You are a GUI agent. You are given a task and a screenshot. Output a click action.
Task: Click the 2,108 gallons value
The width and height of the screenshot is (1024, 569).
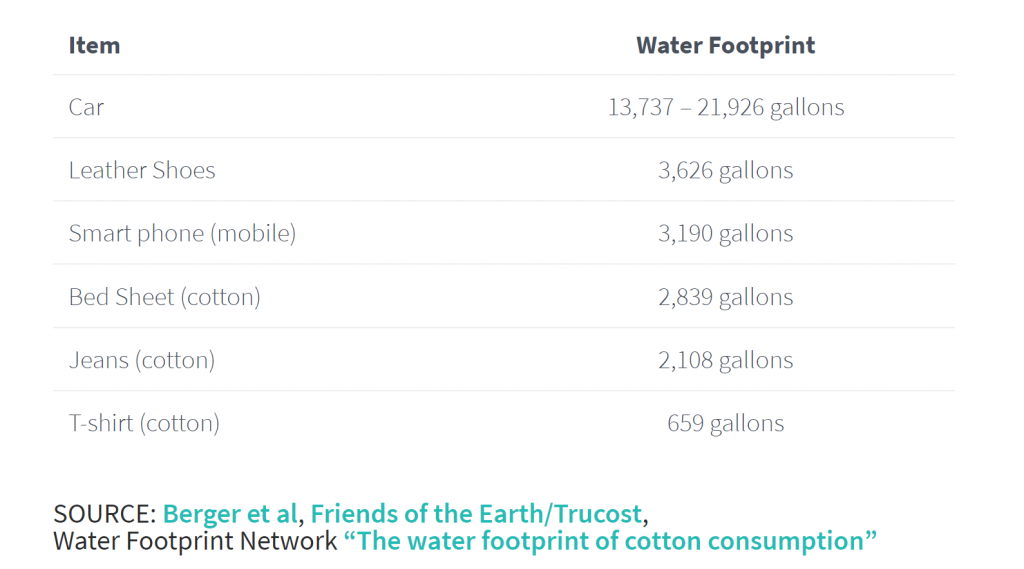pos(726,361)
